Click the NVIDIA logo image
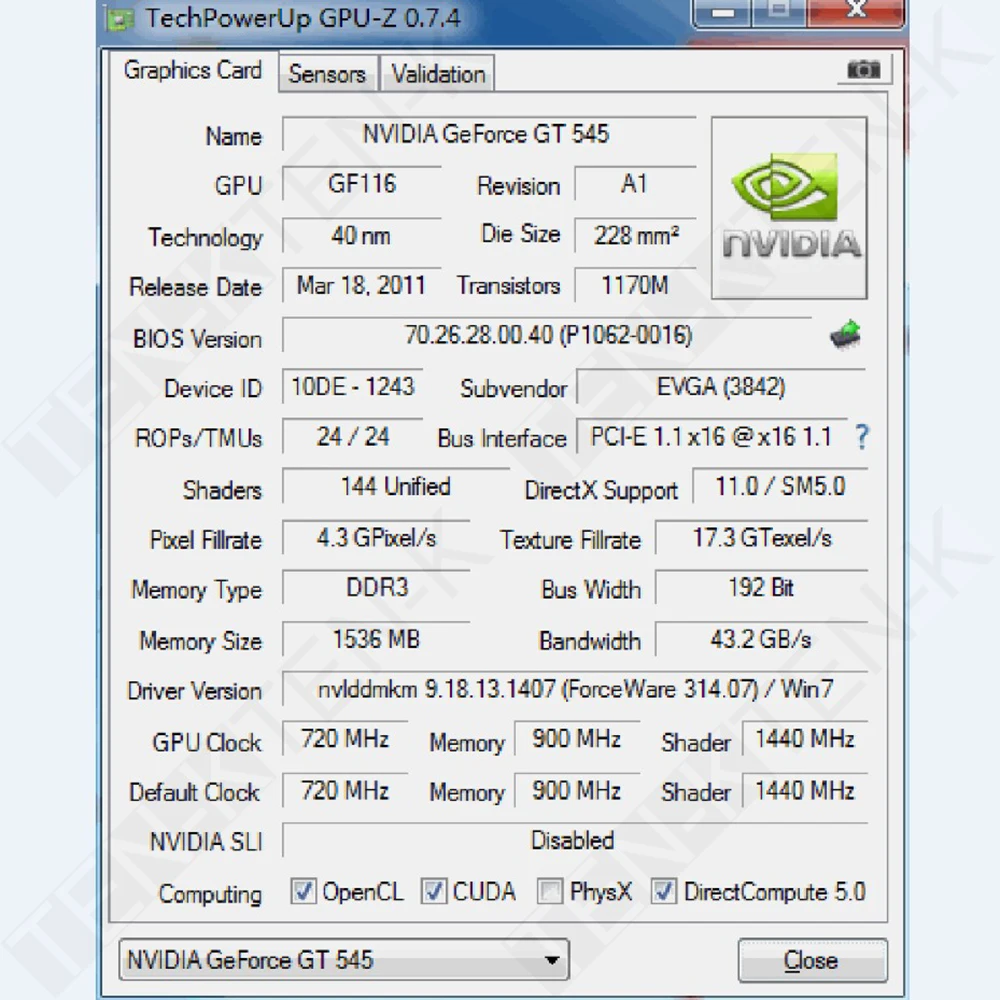The height and width of the screenshot is (1000, 1000). tap(790, 208)
